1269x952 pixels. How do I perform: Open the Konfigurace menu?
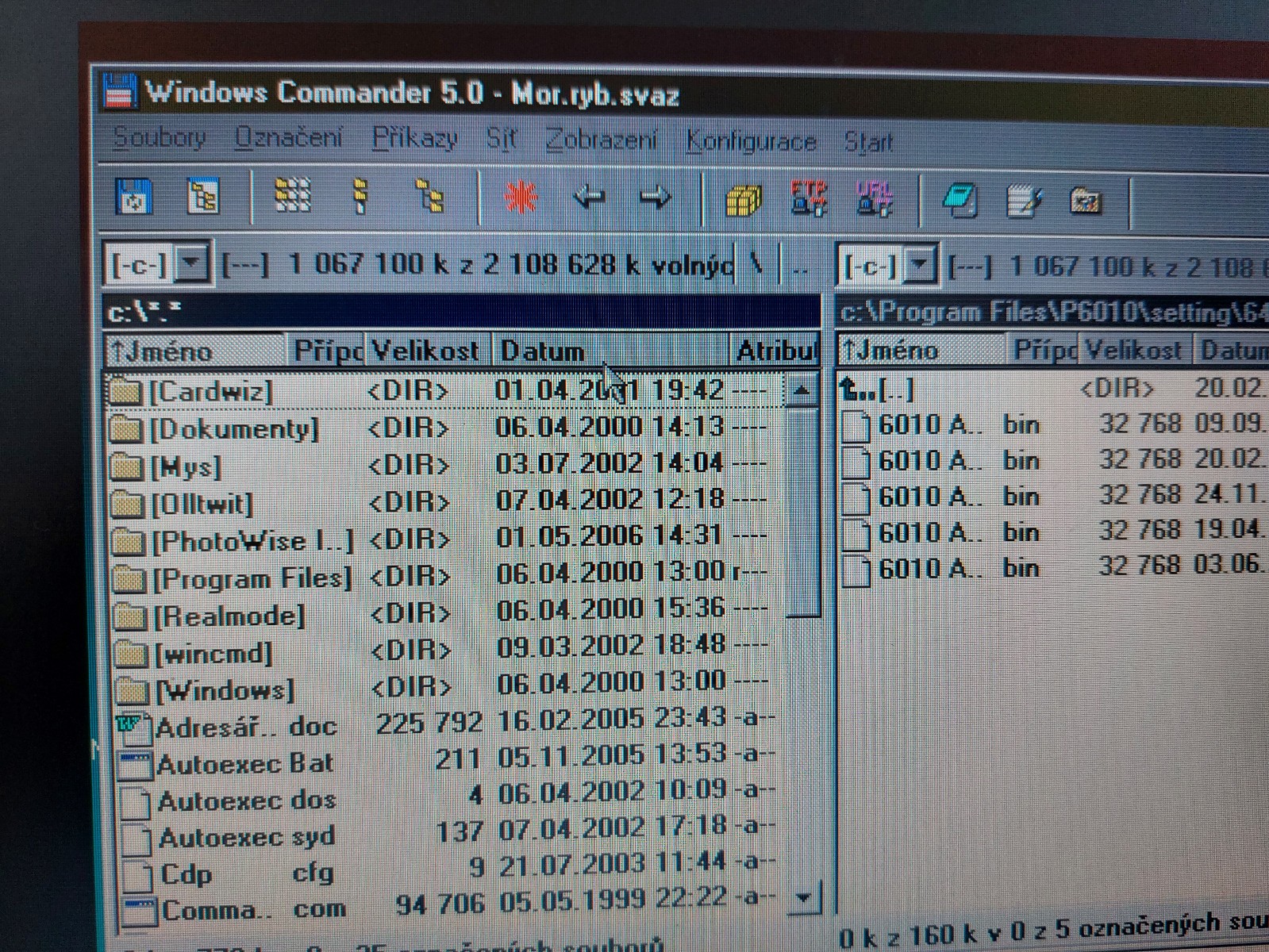click(x=751, y=142)
